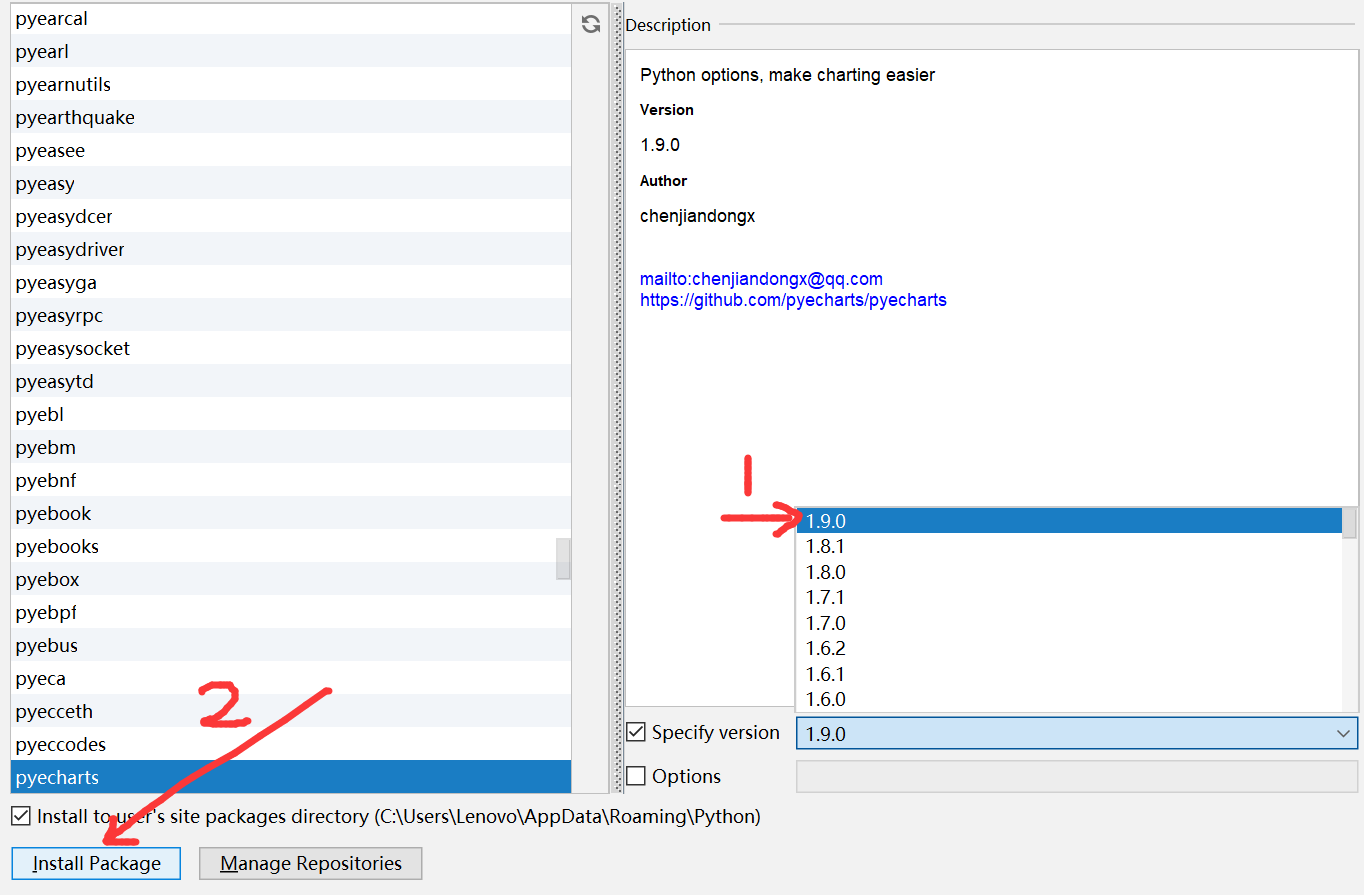Click the package list scrollbar thumb

(563, 560)
